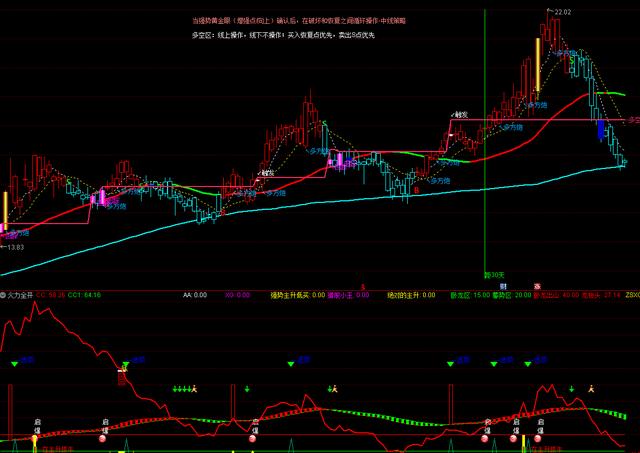Image resolution: width=640 pixels, height=453 pixels.
Task: Select the 火力全开 indicator name
Action: 21,296
